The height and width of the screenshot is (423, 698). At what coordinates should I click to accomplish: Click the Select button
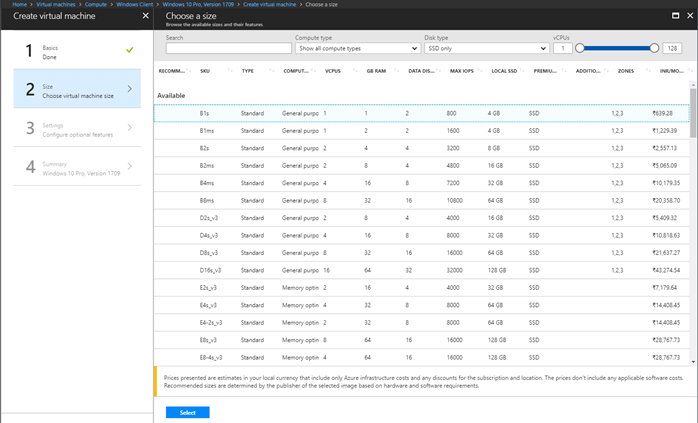coord(187,412)
